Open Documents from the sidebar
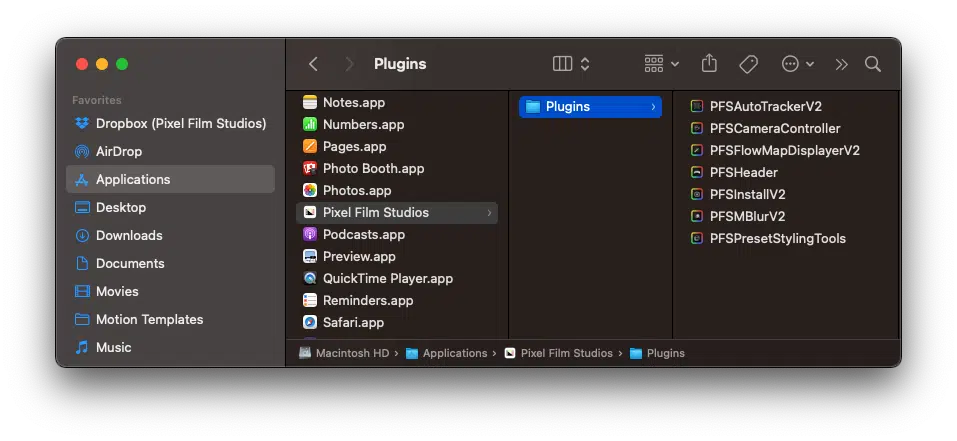Screen dimensions: 957x441 point(170,264)
